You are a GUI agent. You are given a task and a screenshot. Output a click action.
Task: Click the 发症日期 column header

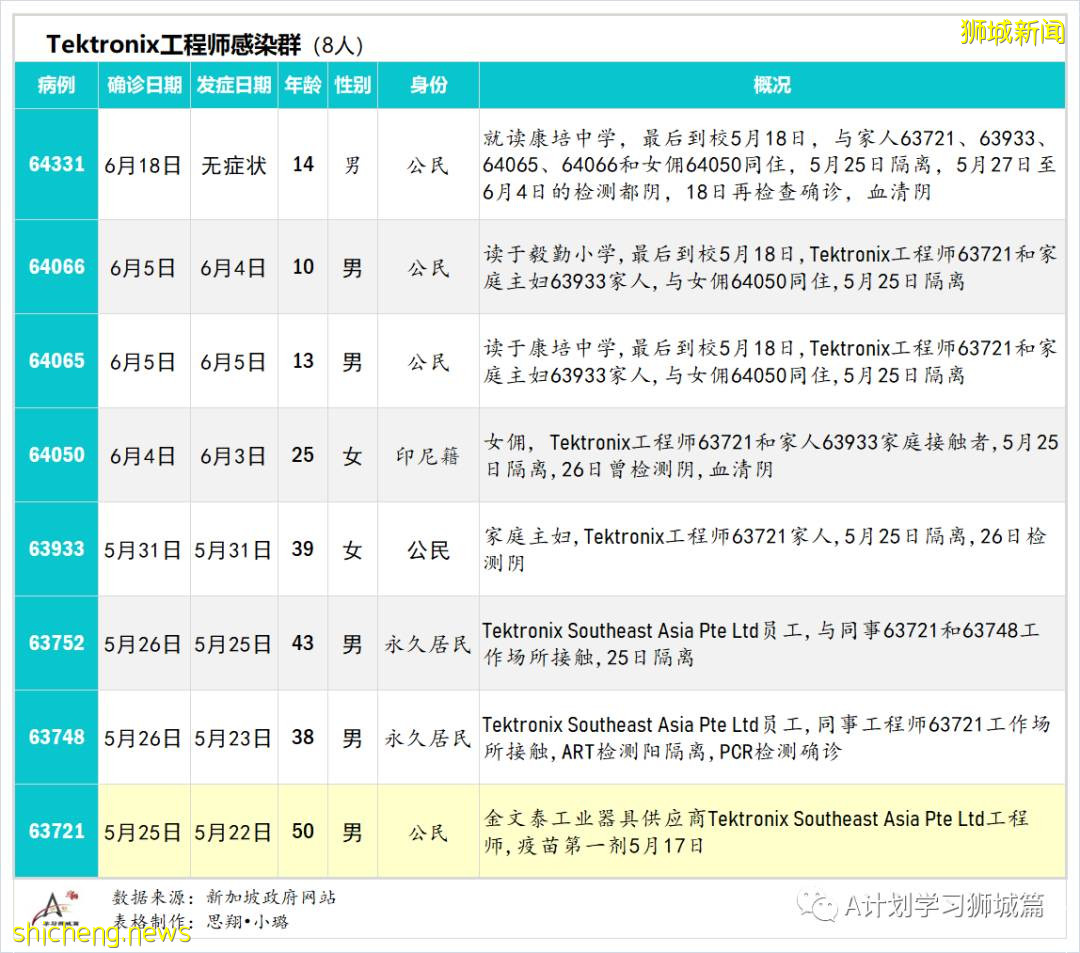click(234, 85)
